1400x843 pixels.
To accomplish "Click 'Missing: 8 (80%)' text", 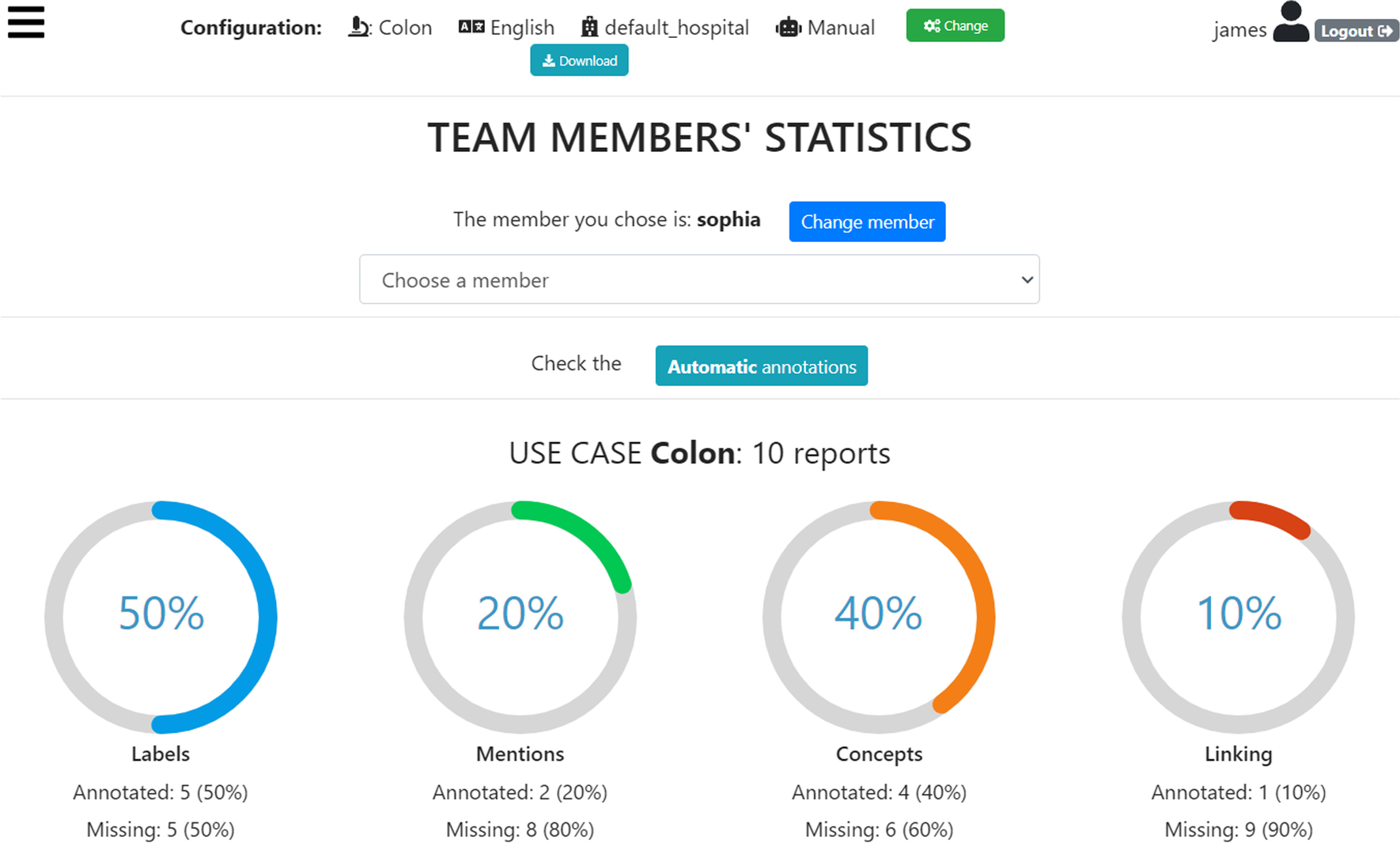I will [x=520, y=830].
